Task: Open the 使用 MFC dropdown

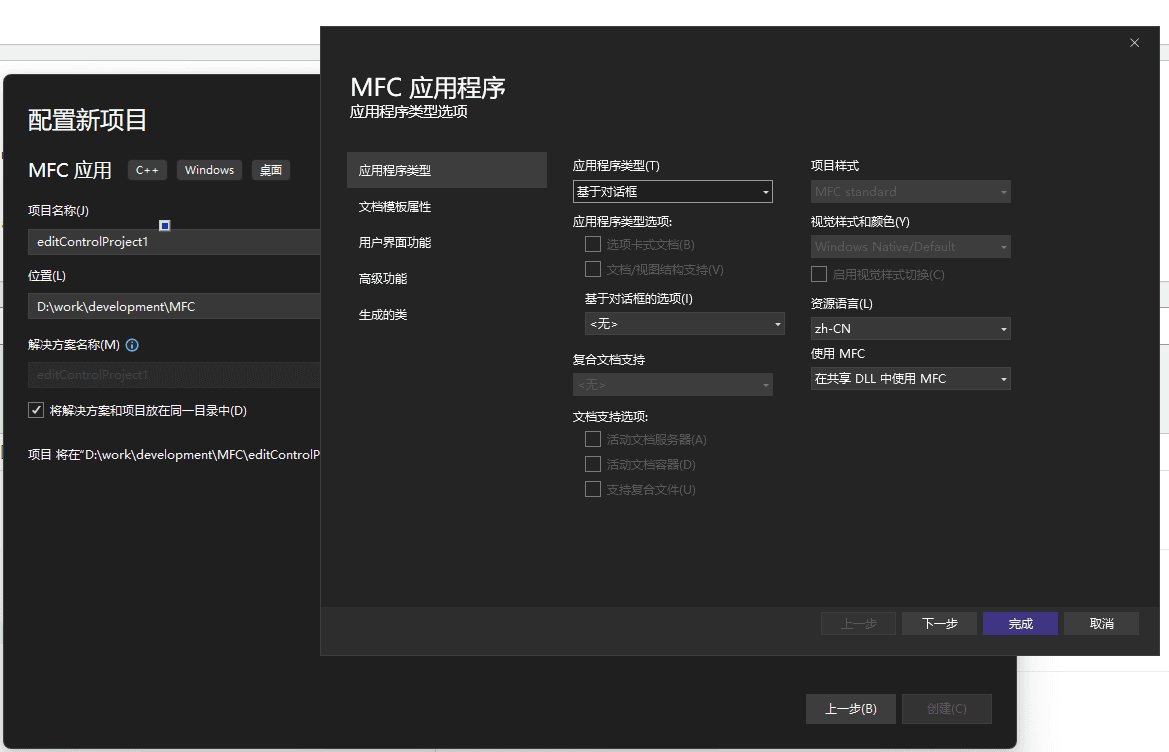Action: (910, 379)
